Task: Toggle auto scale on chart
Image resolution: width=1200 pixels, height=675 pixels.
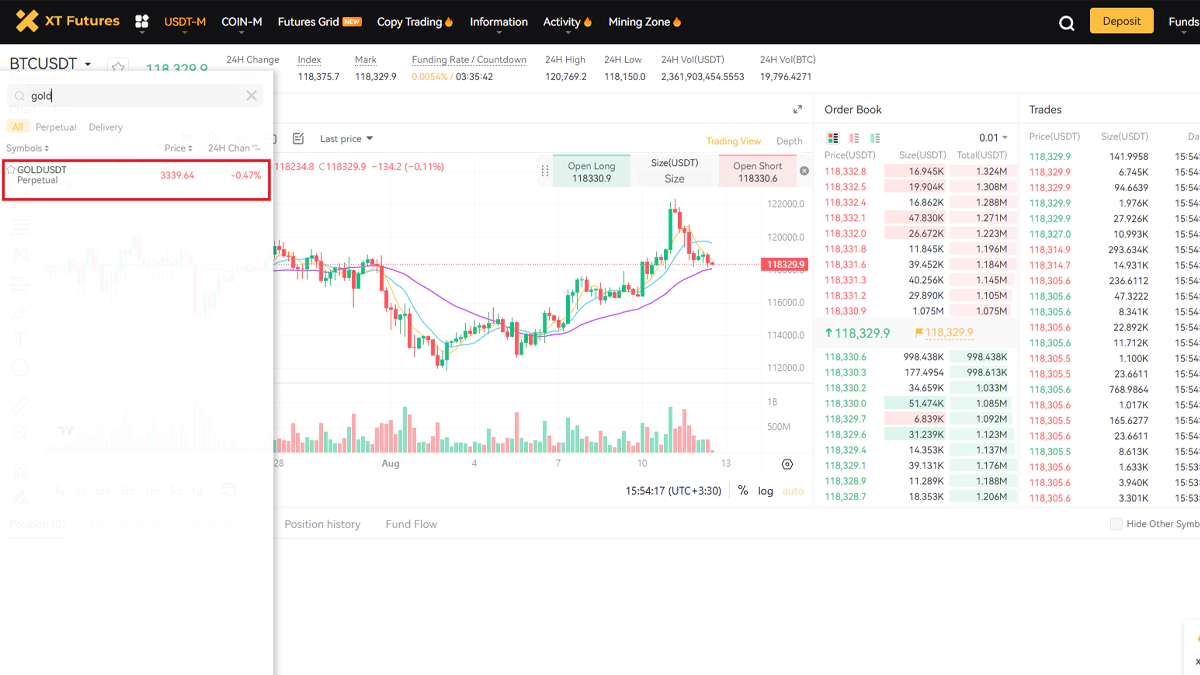Action: click(x=793, y=491)
